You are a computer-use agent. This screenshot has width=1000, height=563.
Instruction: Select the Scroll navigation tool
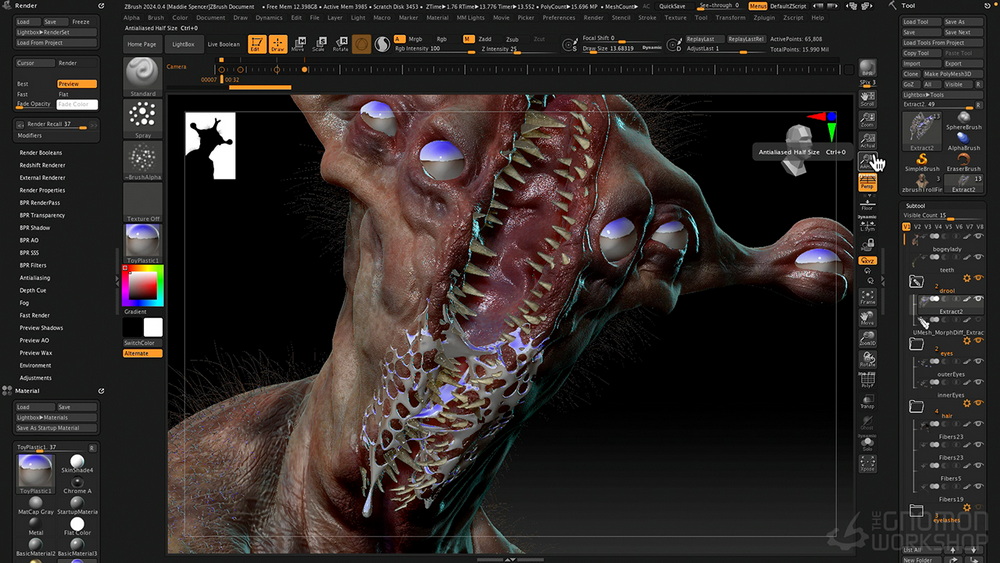click(x=867, y=98)
